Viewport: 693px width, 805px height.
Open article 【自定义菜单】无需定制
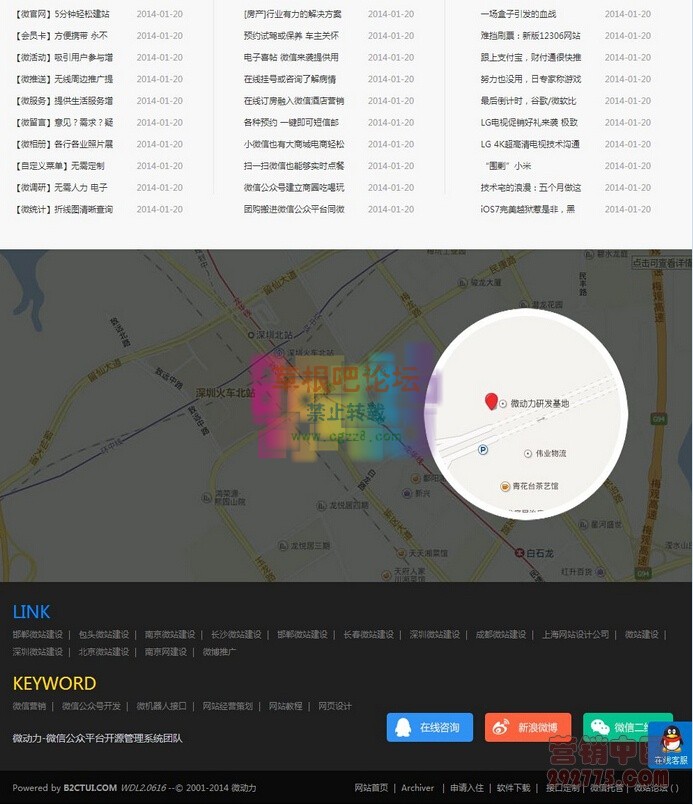click(60, 166)
